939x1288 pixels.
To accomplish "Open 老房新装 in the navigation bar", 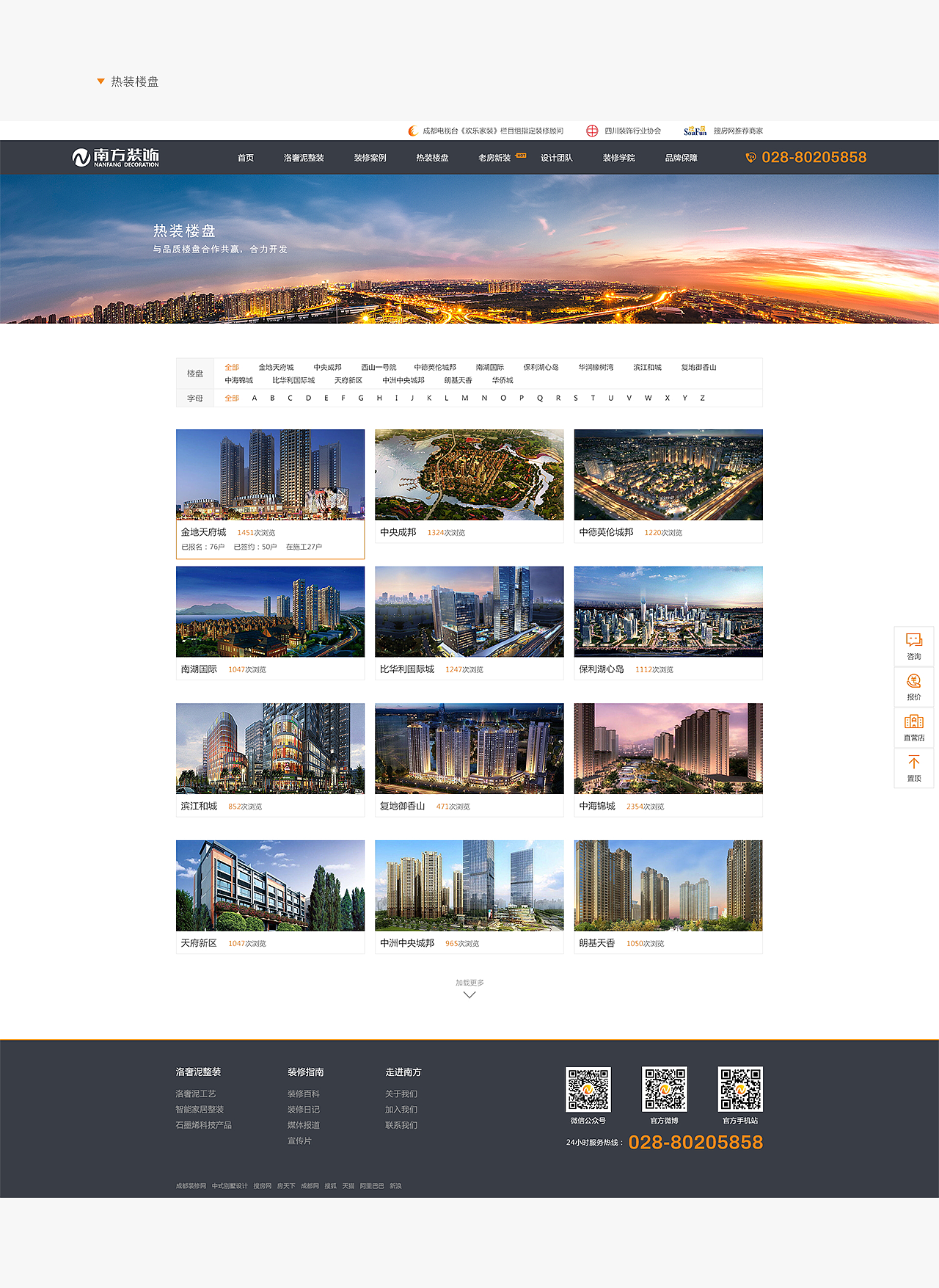I will pos(494,158).
